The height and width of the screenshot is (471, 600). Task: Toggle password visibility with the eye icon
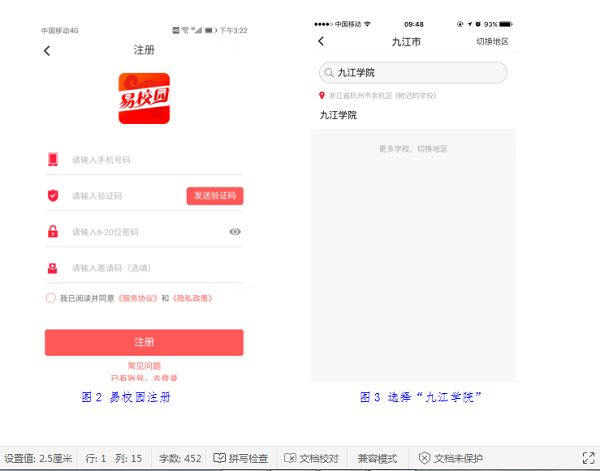coord(235,232)
